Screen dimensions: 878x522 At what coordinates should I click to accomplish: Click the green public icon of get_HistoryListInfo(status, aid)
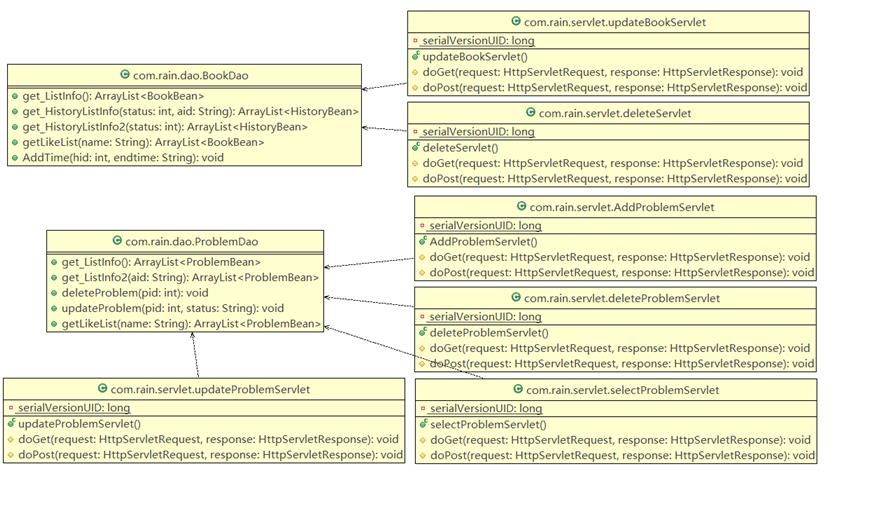coord(15,111)
